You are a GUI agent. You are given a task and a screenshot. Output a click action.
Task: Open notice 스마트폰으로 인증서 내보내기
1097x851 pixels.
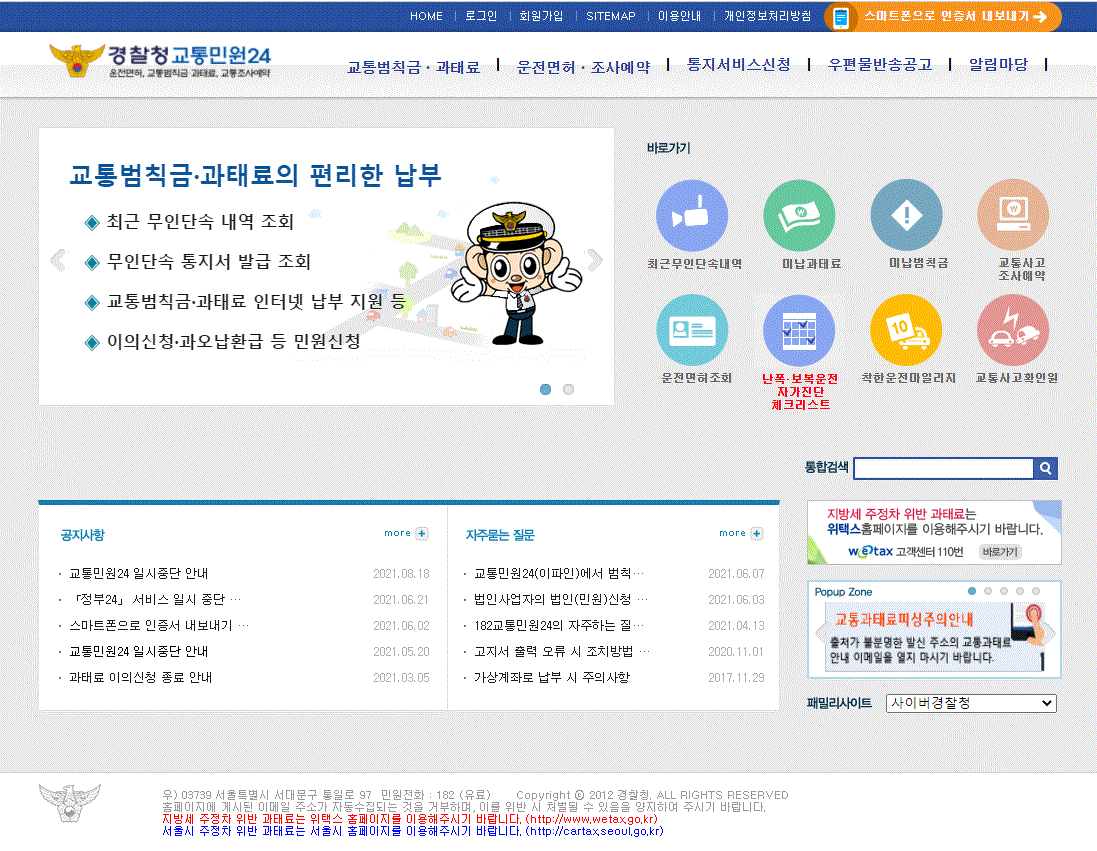coord(160,626)
